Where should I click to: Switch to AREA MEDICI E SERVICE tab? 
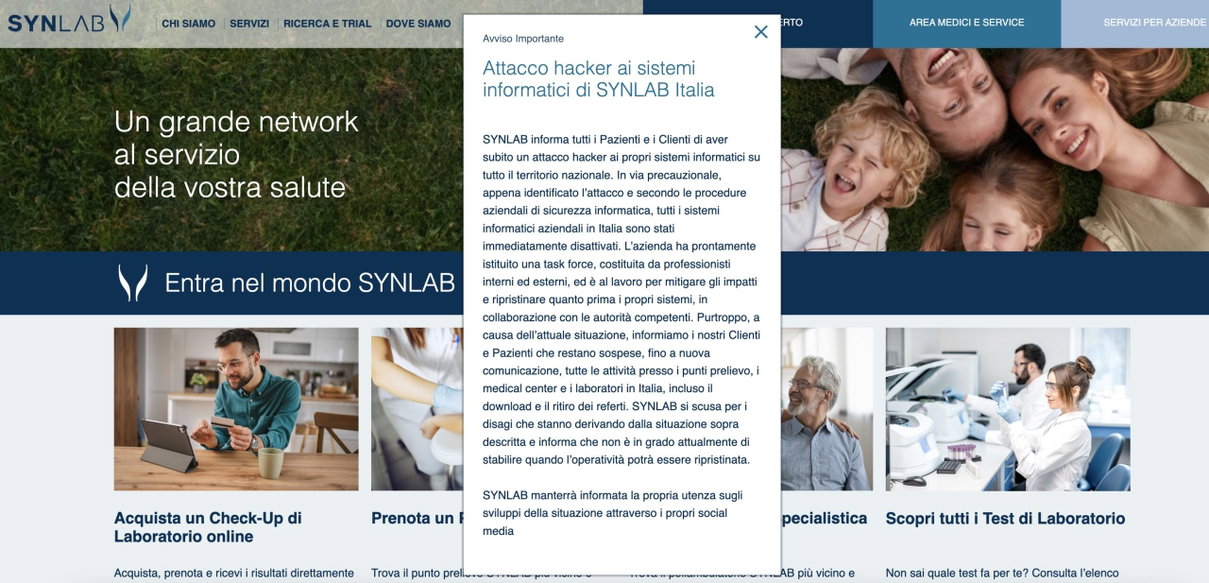click(x=967, y=23)
